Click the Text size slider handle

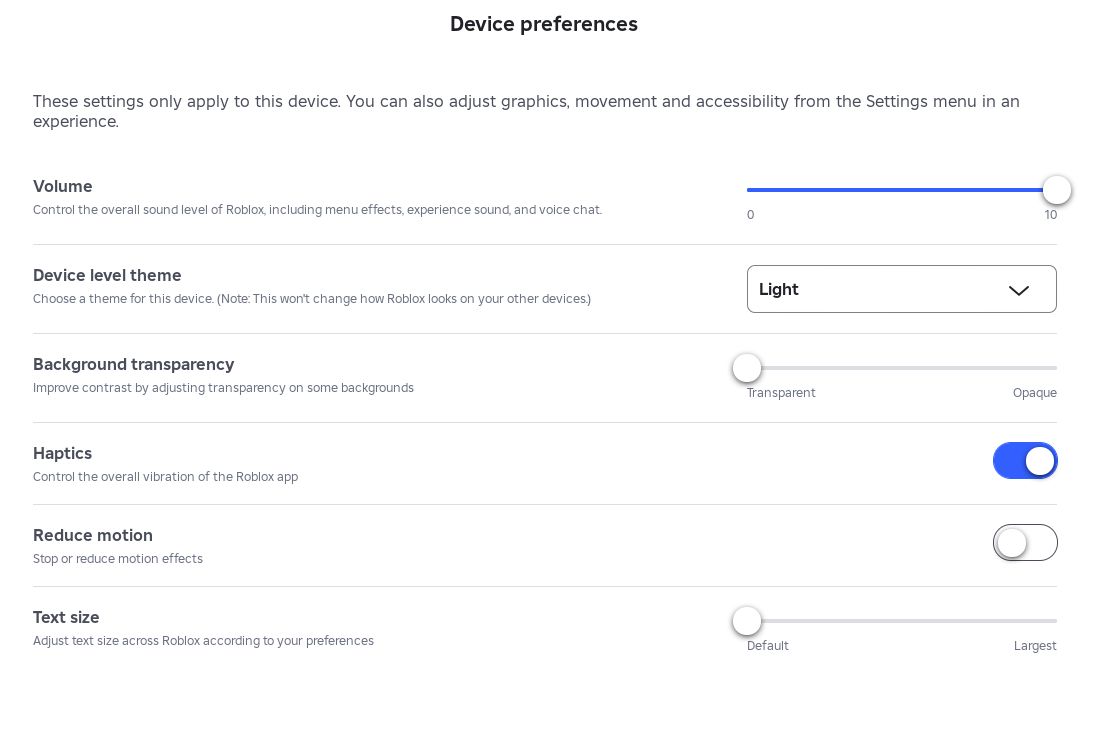tap(747, 621)
